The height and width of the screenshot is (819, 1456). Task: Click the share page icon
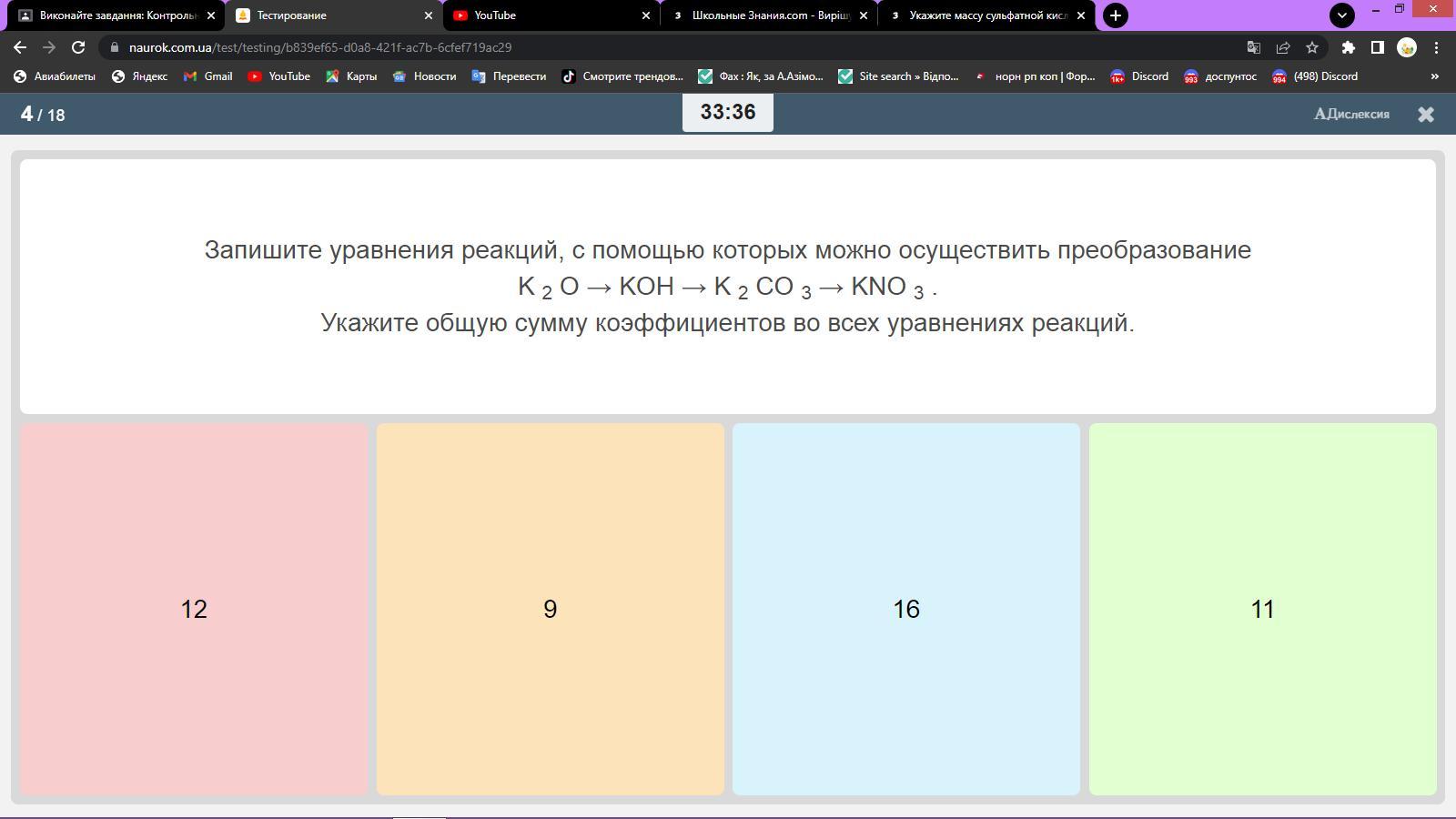point(1283,47)
